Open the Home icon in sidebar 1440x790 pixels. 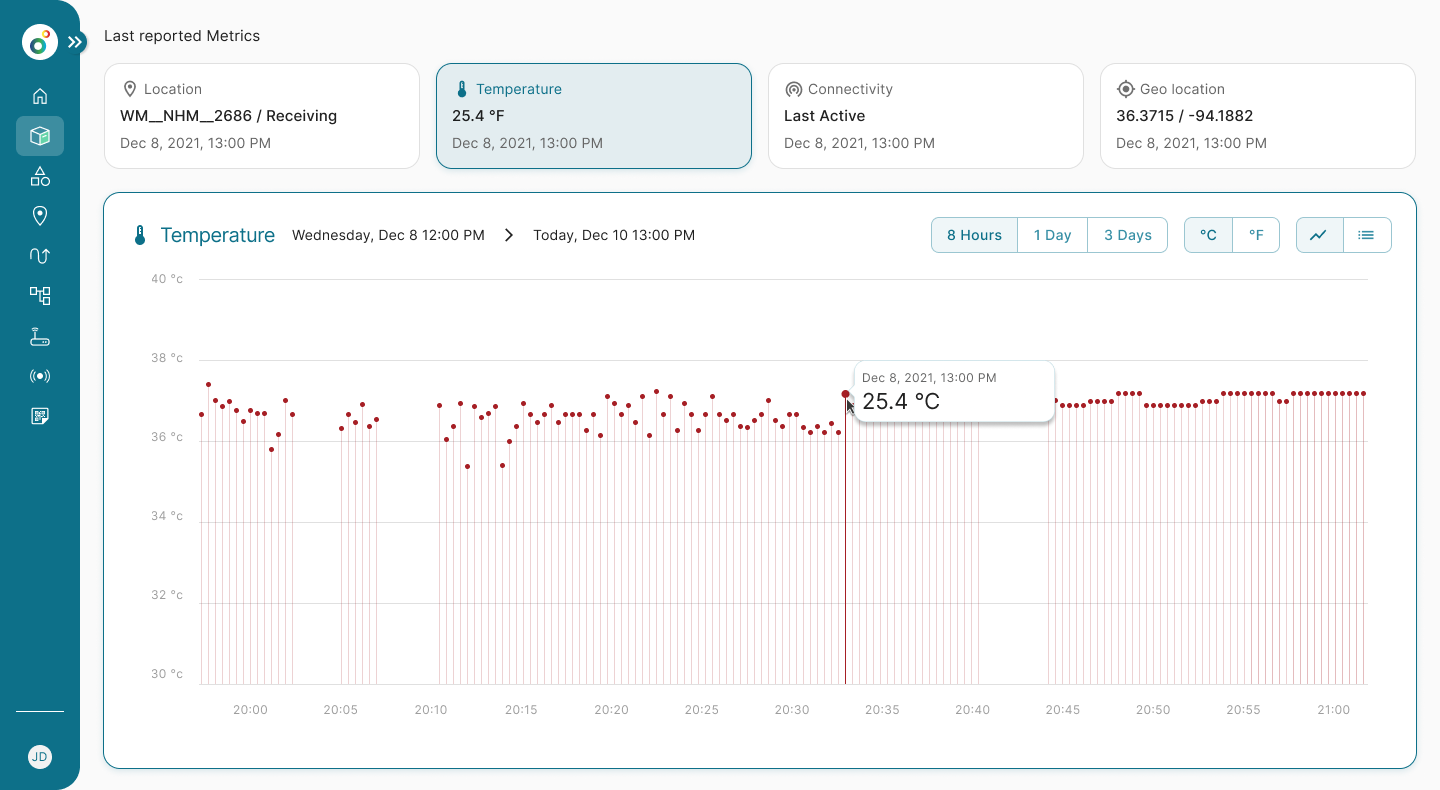(40, 96)
